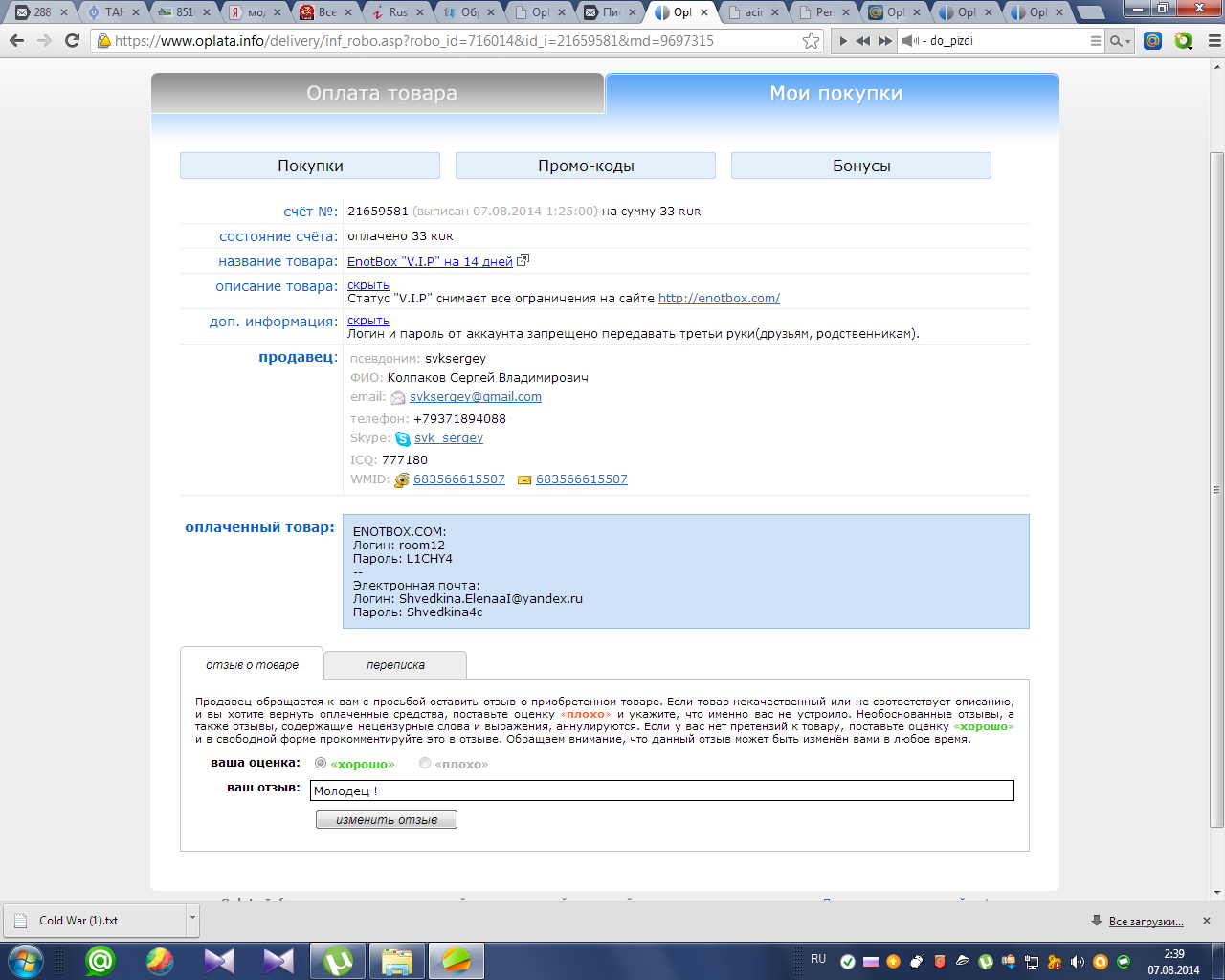Screen dimensions: 1225x980
Task: Click in the ваш отзыв text field
Action: (x=662, y=791)
